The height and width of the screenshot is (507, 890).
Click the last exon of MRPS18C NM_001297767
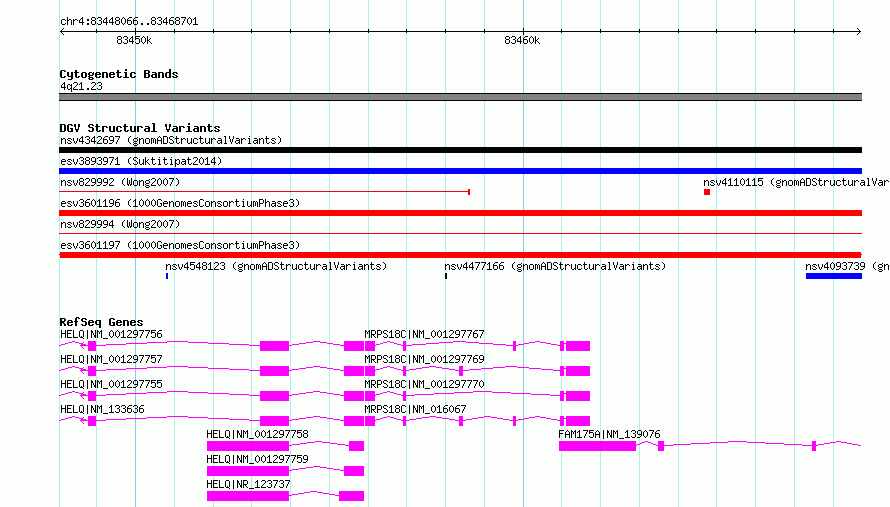pyautogui.click(x=578, y=346)
